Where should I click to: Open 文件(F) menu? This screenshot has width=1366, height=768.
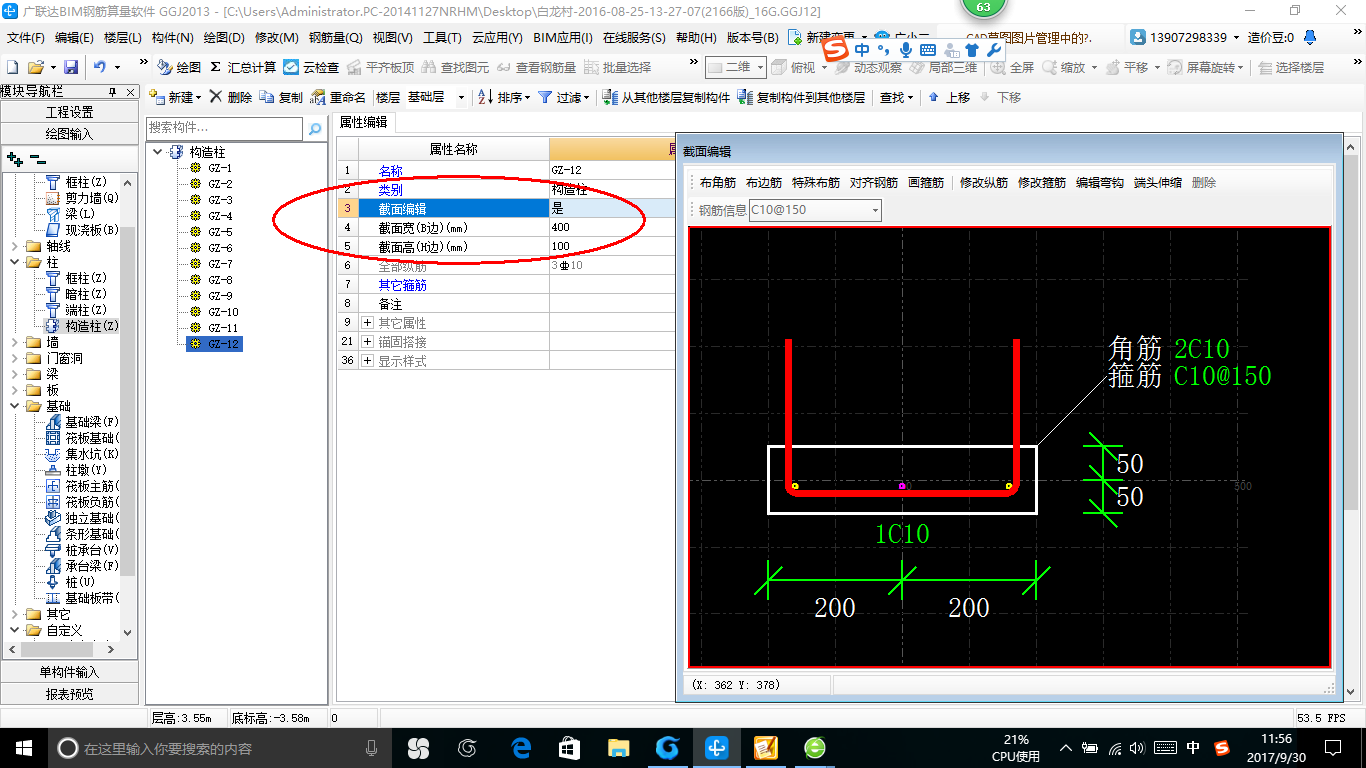[x=25, y=38]
